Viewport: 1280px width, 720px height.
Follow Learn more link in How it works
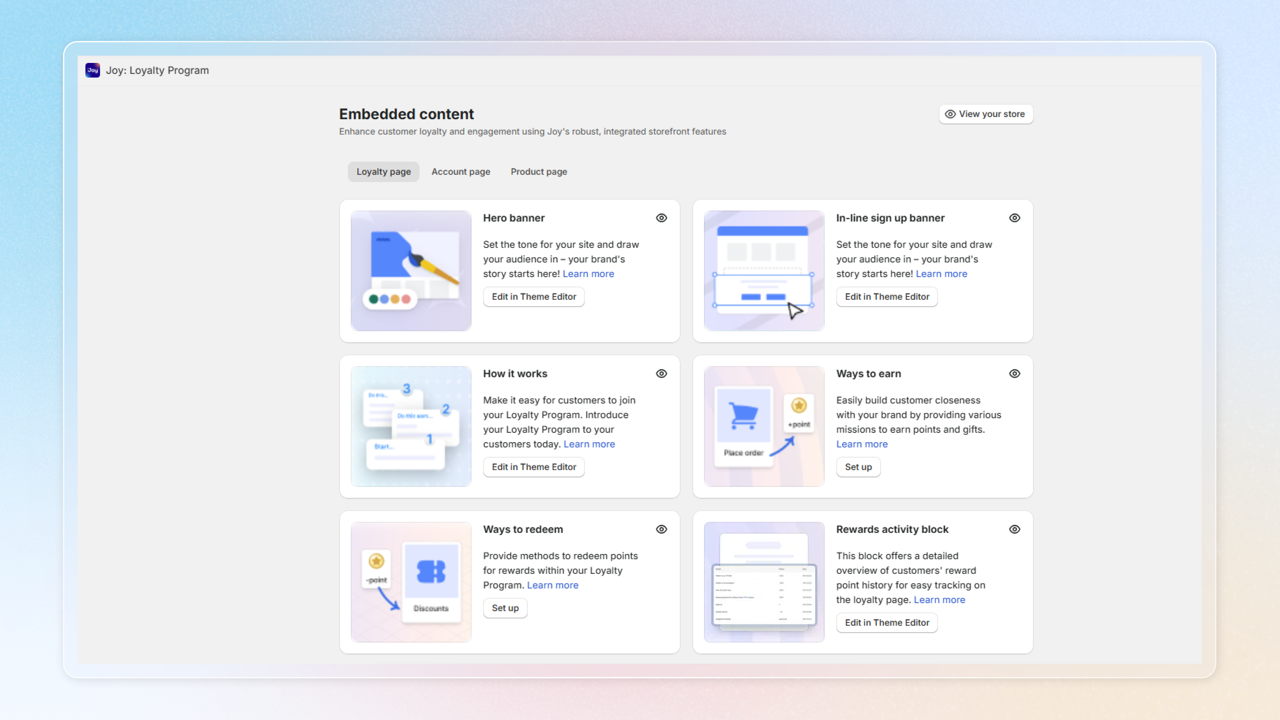point(589,444)
